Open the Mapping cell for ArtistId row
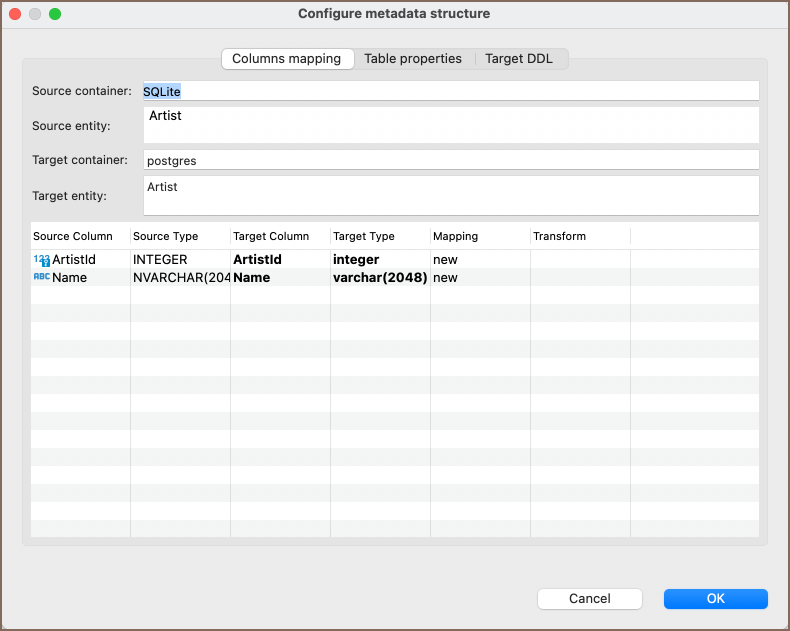Image resolution: width=790 pixels, height=631 pixels. [x=479, y=260]
